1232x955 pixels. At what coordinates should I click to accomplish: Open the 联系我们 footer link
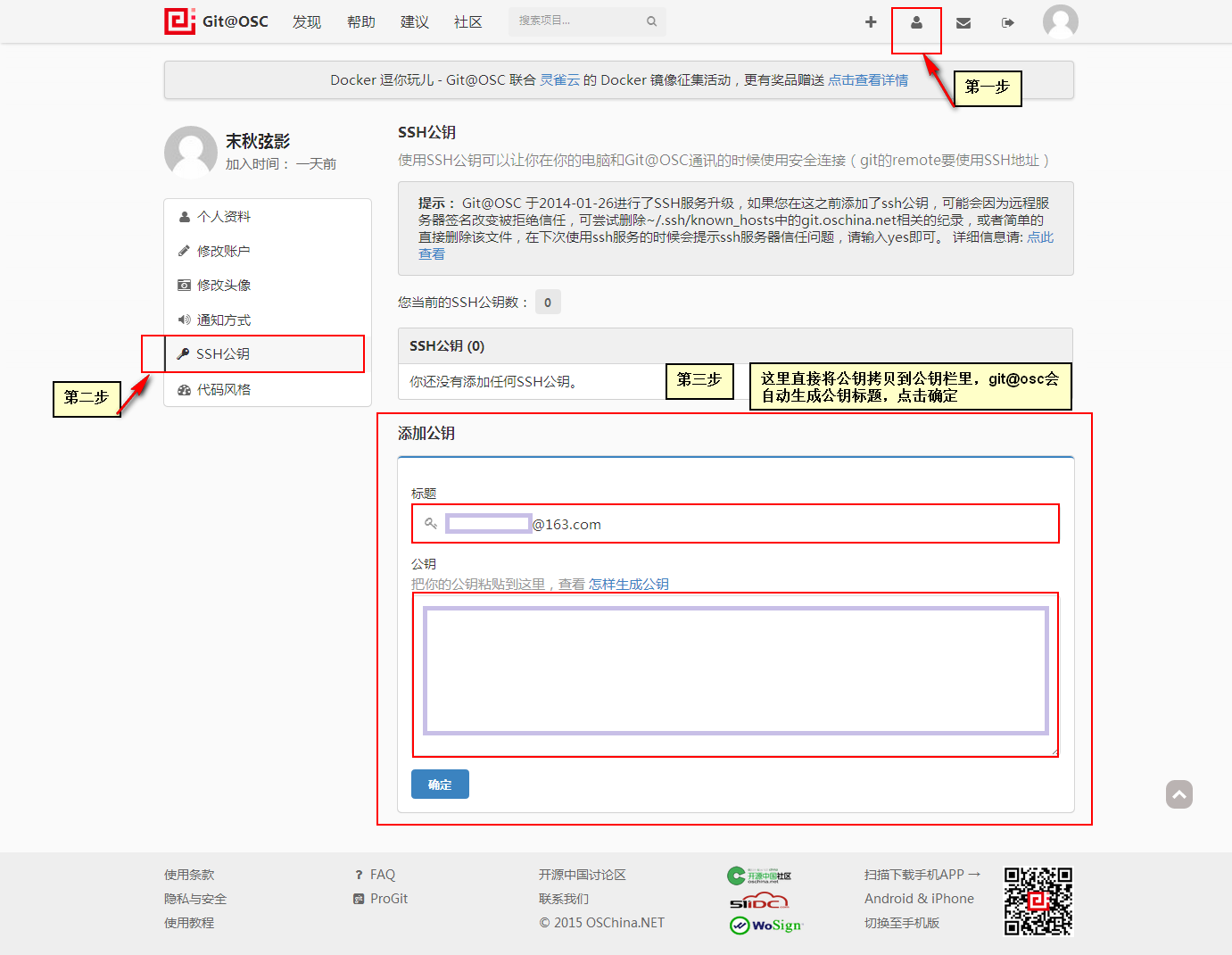564,900
